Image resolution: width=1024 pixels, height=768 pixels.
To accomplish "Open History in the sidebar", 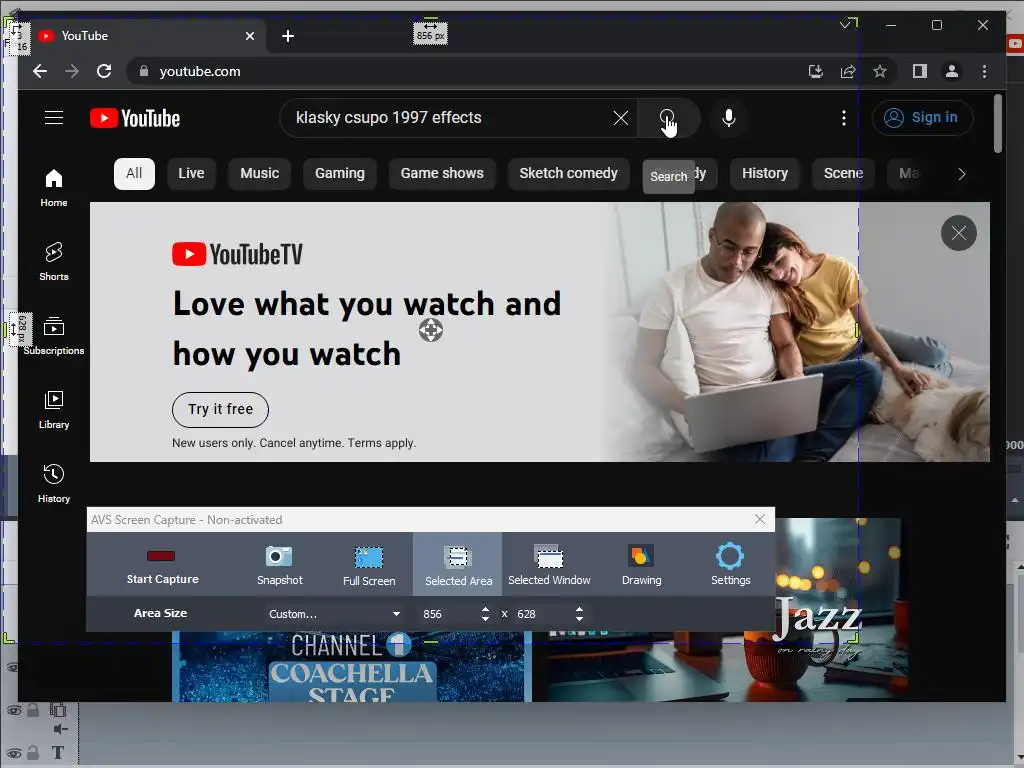I will click(x=54, y=483).
